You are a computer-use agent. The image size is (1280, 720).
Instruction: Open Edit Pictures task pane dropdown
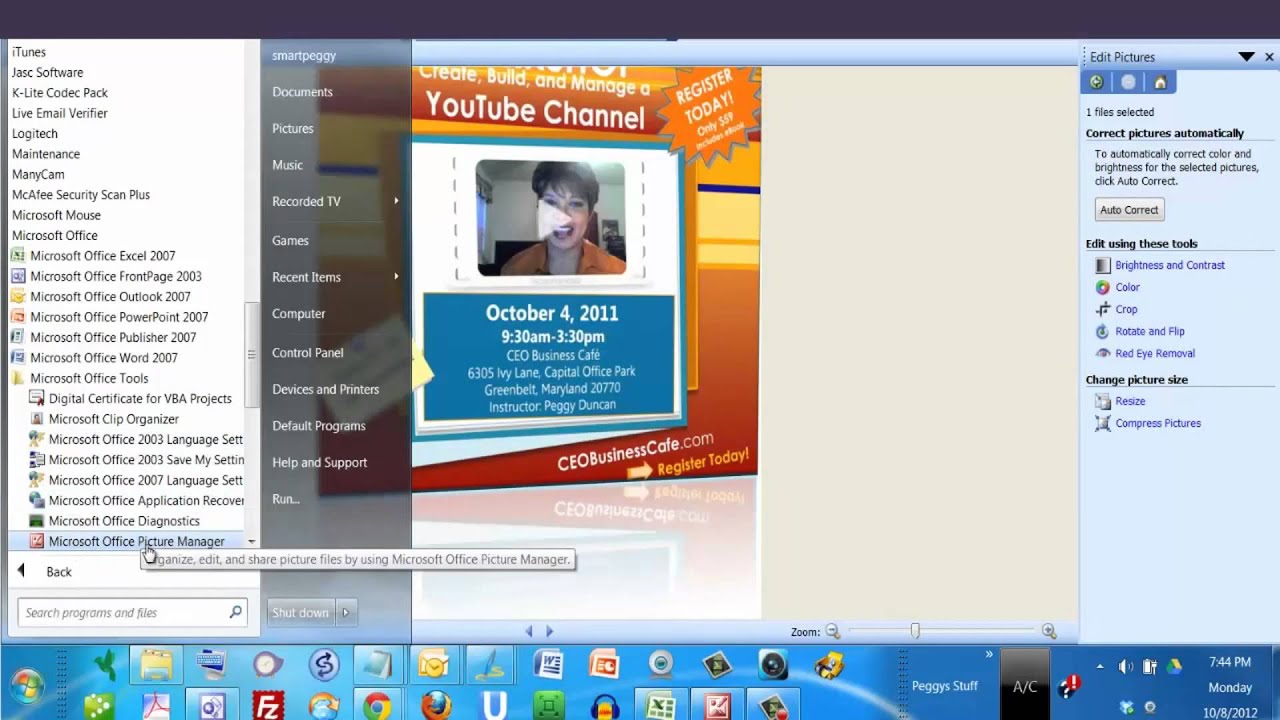pyautogui.click(x=1246, y=57)
